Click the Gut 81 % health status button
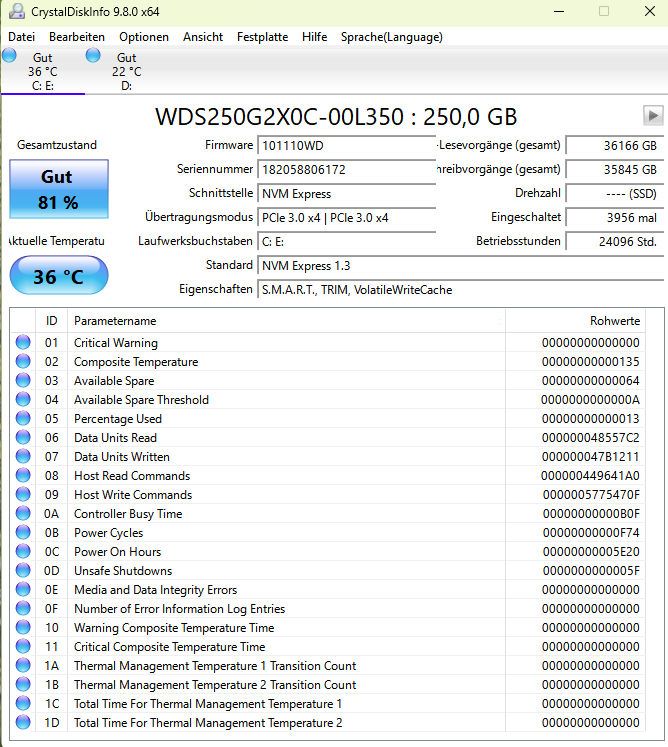 coord(59,189)
